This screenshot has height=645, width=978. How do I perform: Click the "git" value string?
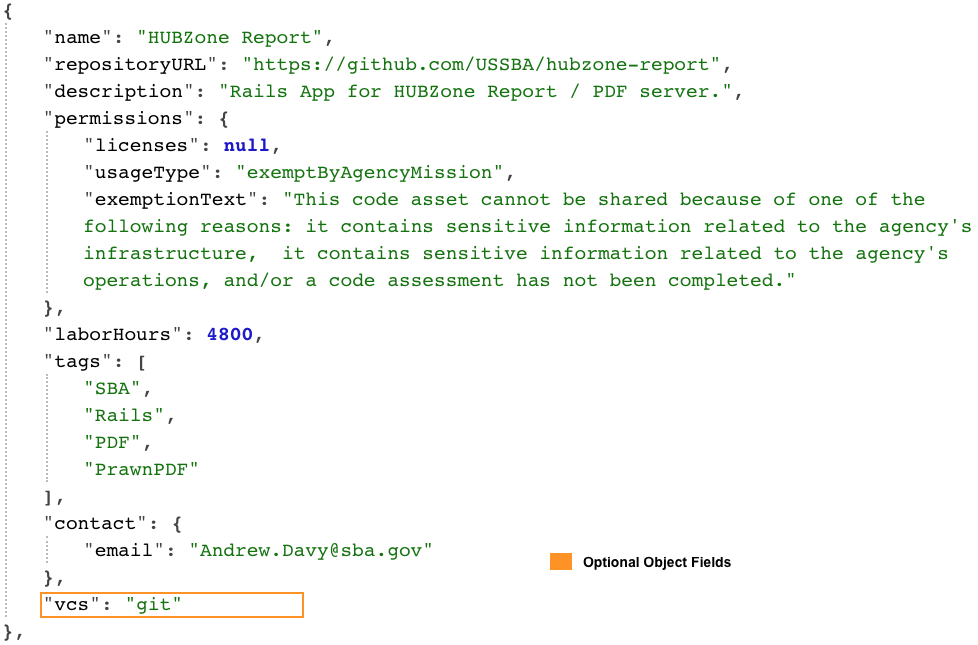click(x=154, y=605)
